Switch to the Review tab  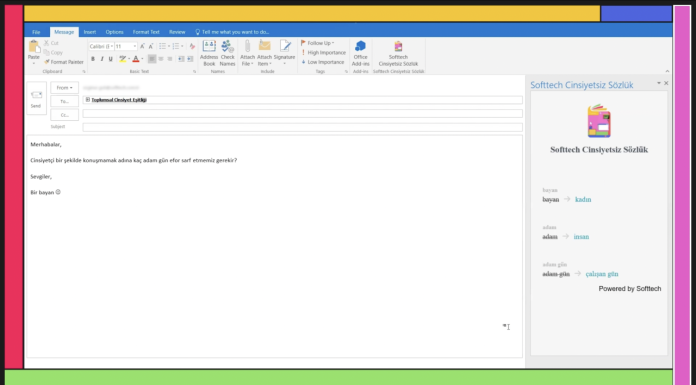[x=177, y=32]
